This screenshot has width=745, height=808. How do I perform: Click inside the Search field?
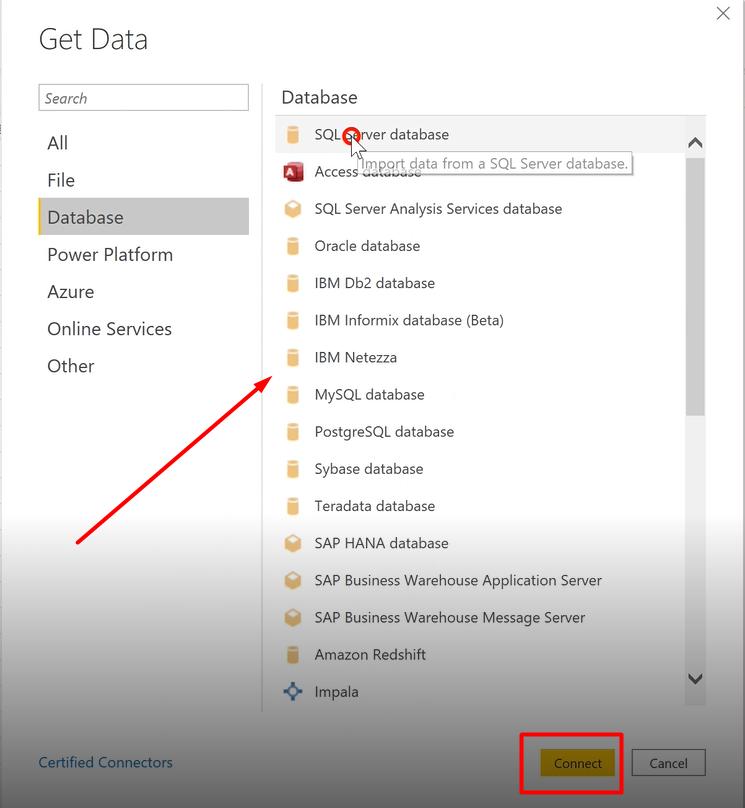143,97
